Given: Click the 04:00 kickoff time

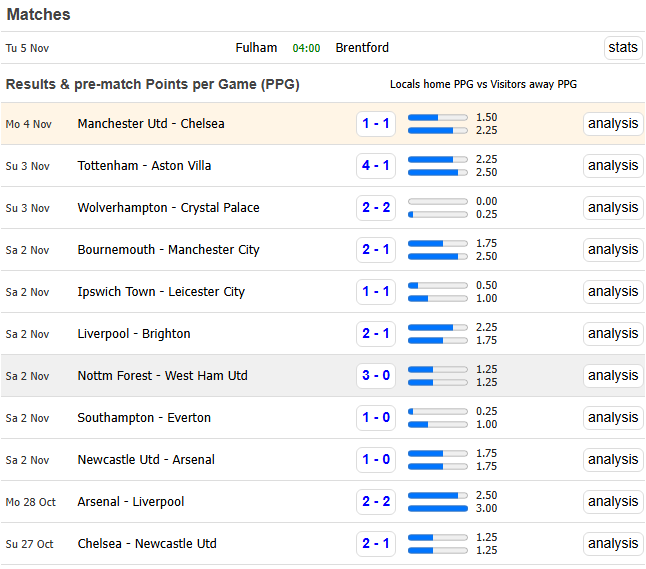Looking at the screenshot, I should click(306, 48).
